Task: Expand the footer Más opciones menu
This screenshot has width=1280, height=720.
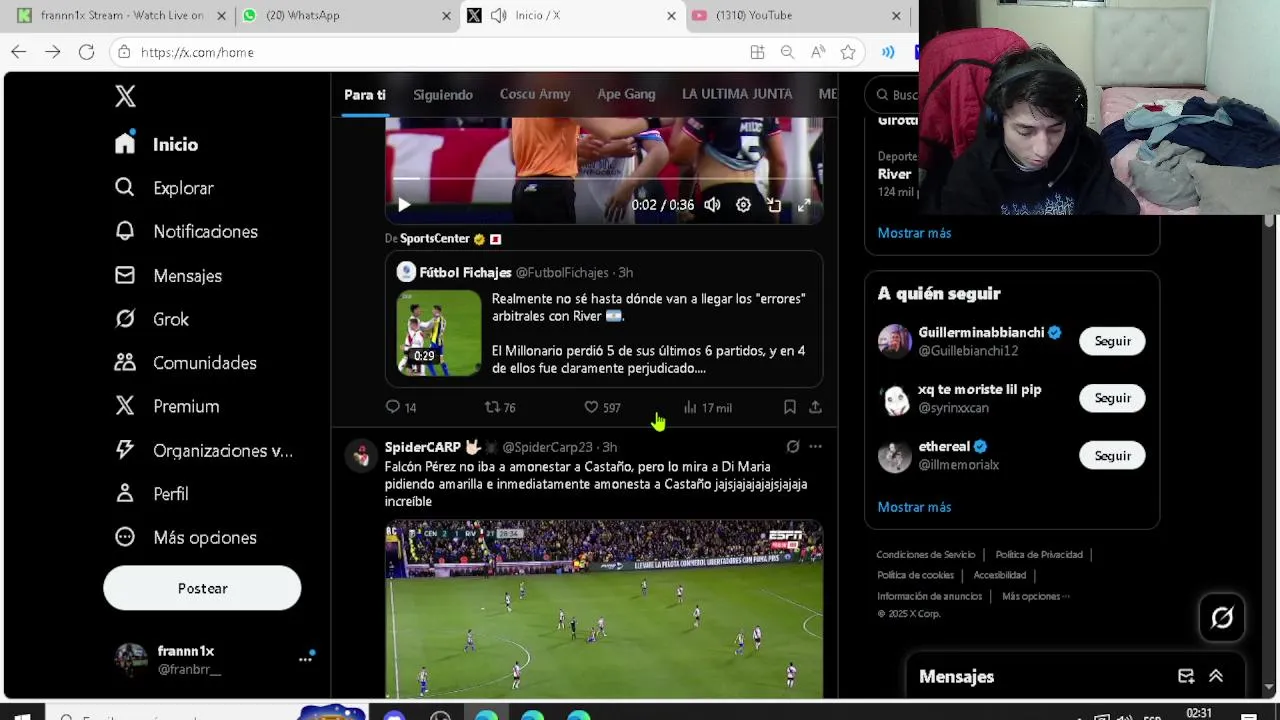Action: tap(1035, 596)
